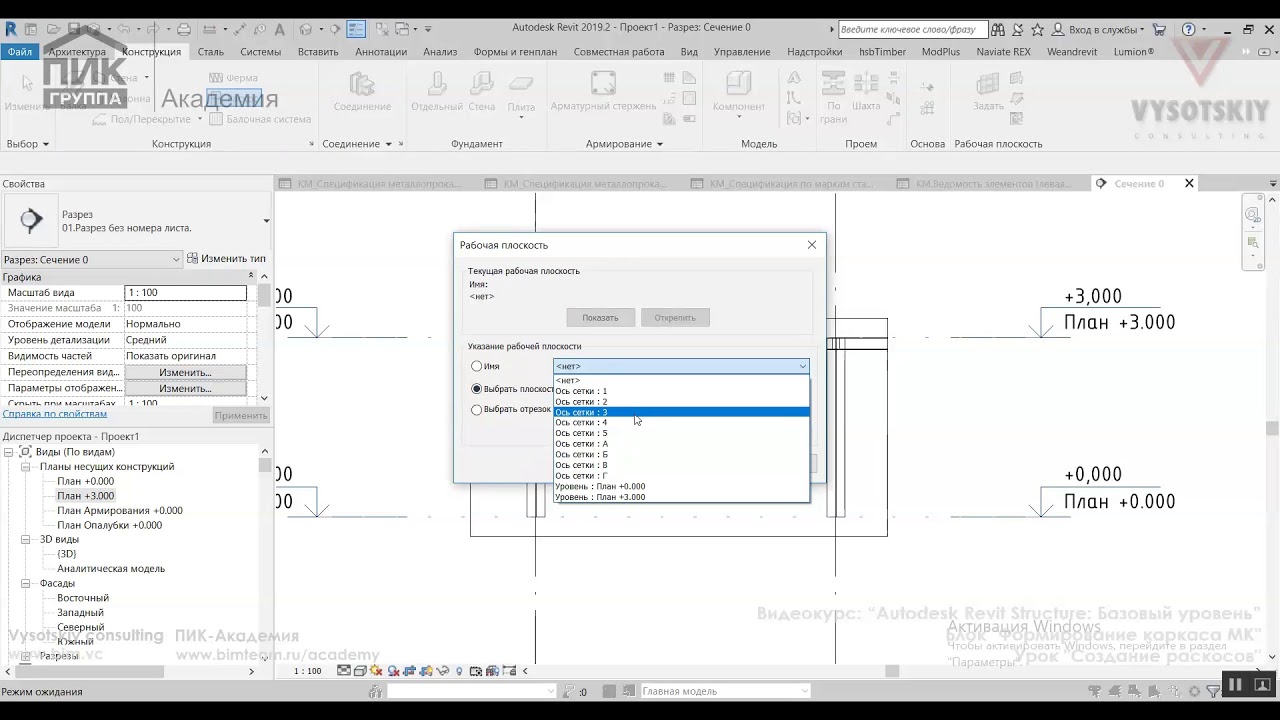The width and height of the screenshot is (1280, 720).
Task: Click the pause button overlay
Action: 1235,685
